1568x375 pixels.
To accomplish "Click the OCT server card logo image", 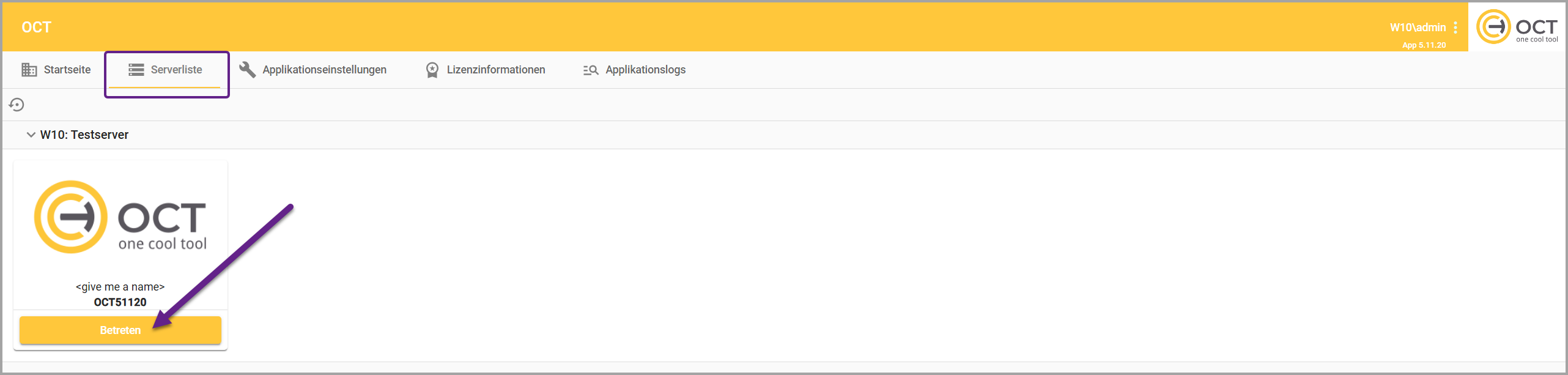I will [120, 217].
